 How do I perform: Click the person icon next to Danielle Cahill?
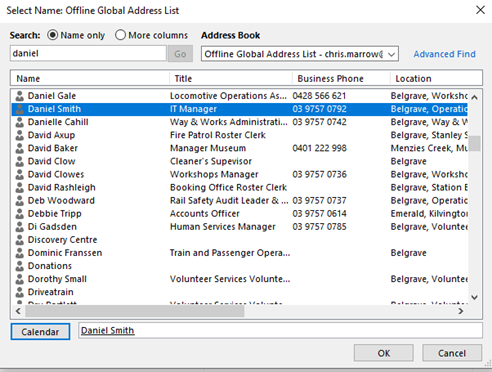pos(20,122)
